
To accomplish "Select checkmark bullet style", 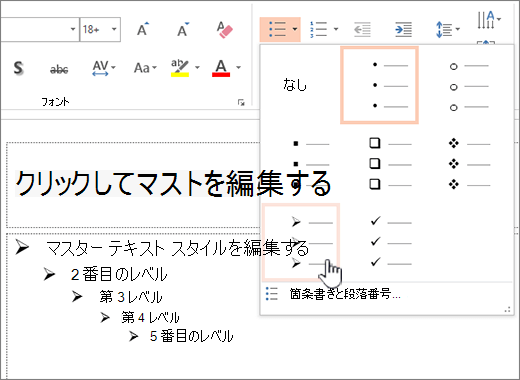I will (391, 242).
